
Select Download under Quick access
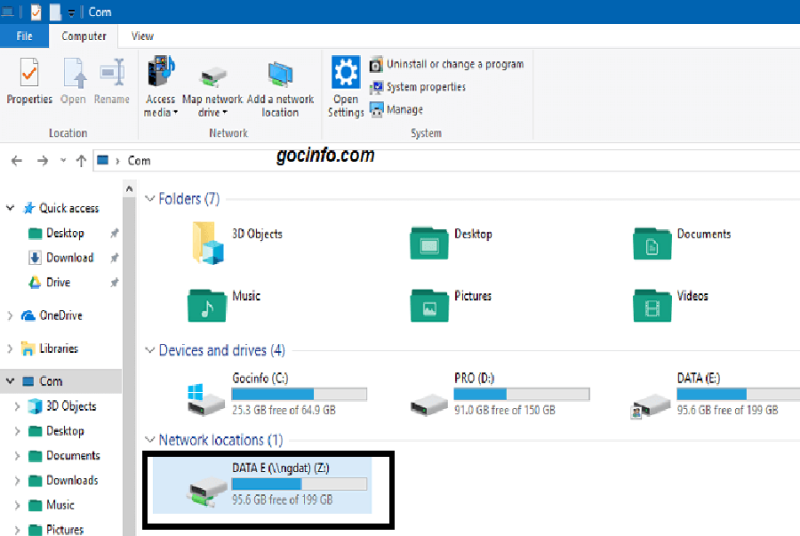(x=61, y=258)
